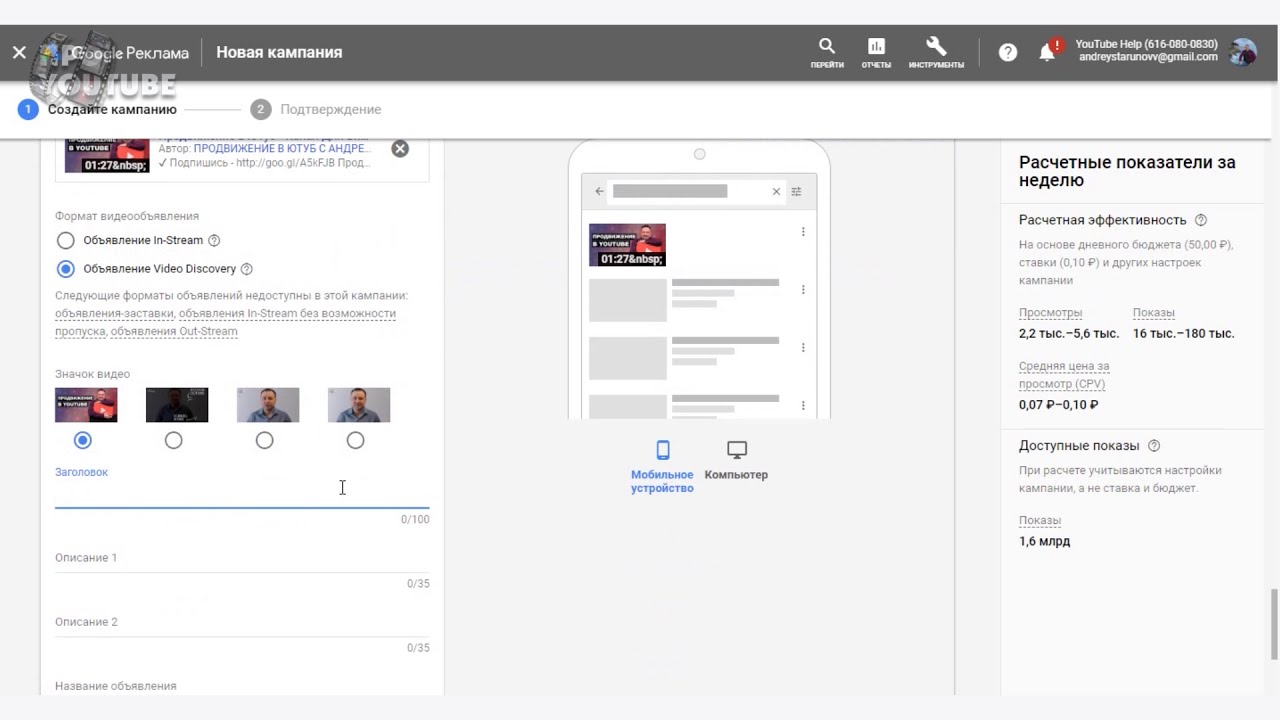Open the help icon next to Расчетная эффективность
1280x720 pixels.
pos(1201,220)
